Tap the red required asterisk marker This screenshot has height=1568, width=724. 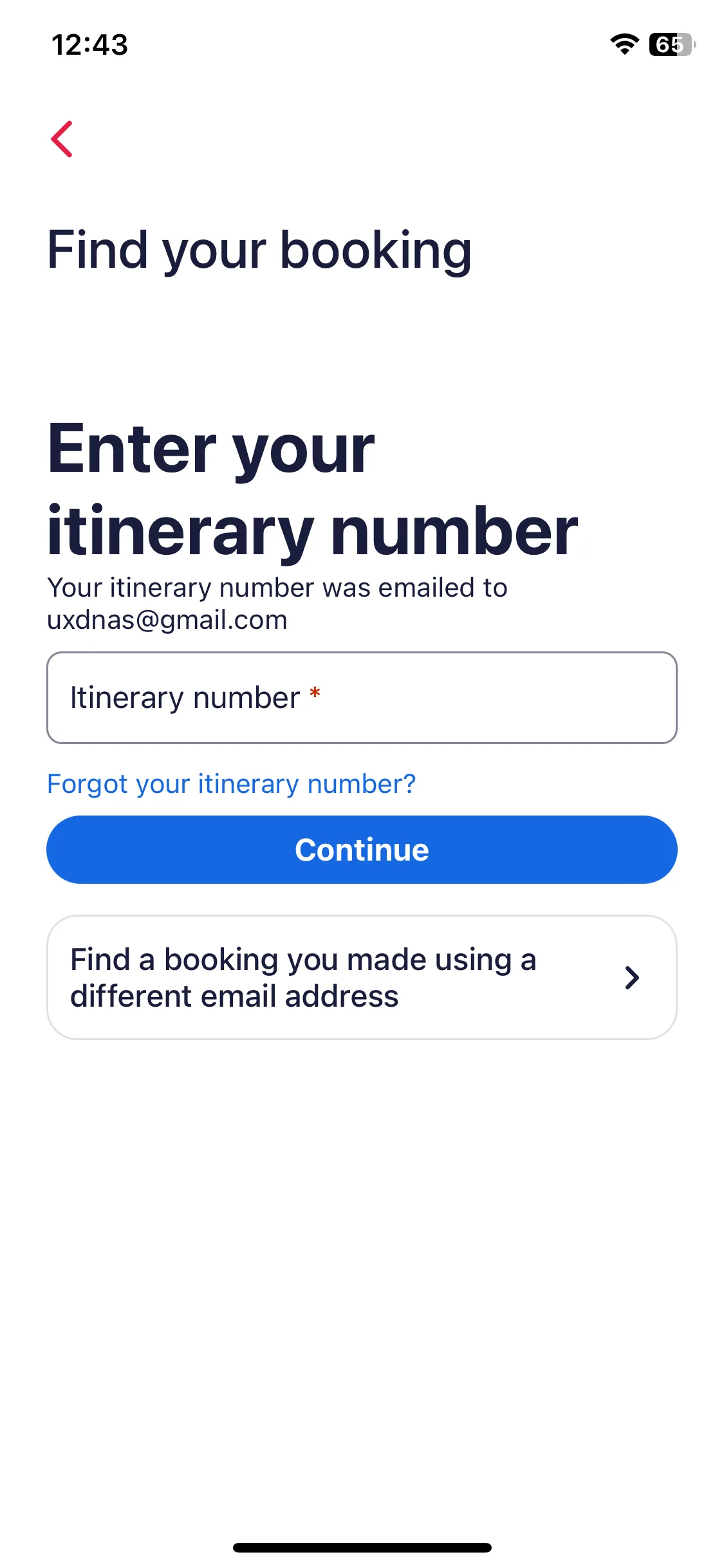click(315, 693)
